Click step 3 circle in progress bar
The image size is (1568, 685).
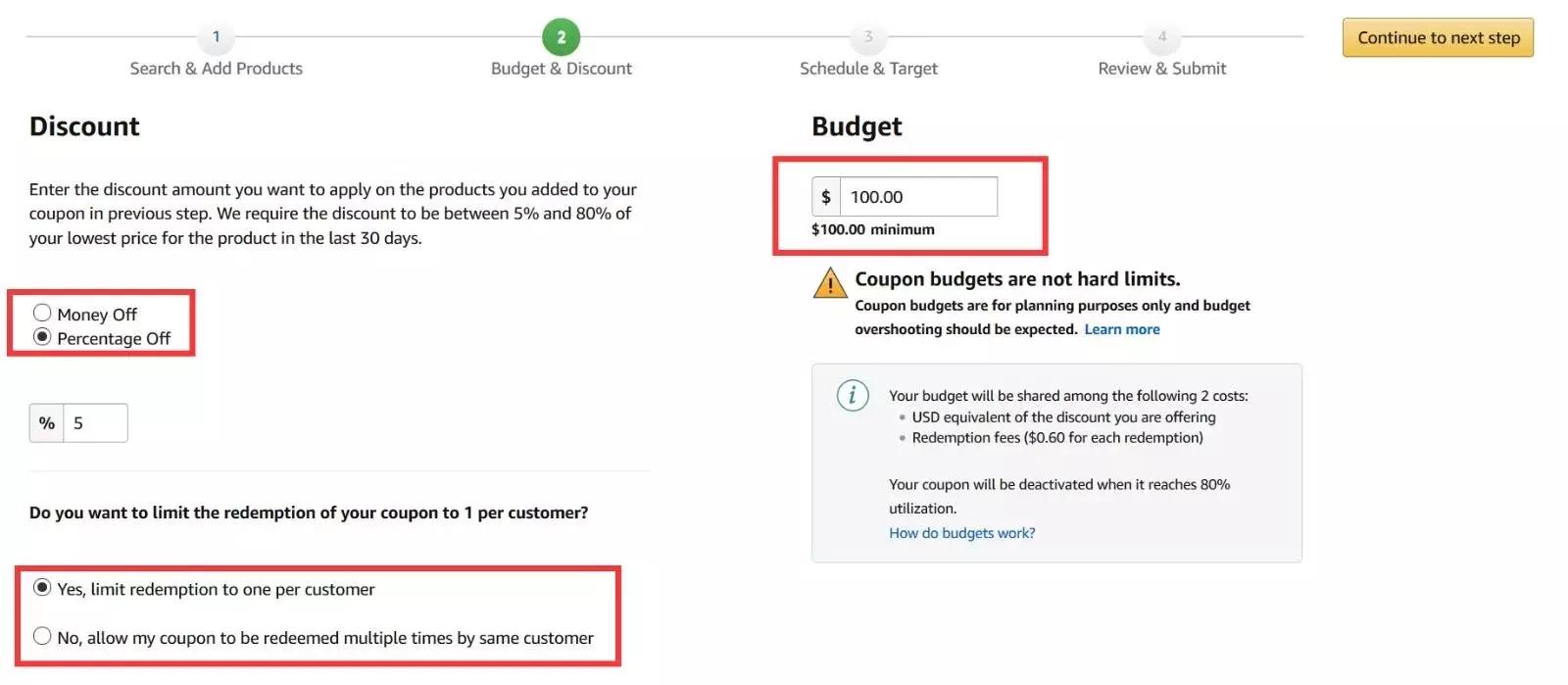point(868,37)
